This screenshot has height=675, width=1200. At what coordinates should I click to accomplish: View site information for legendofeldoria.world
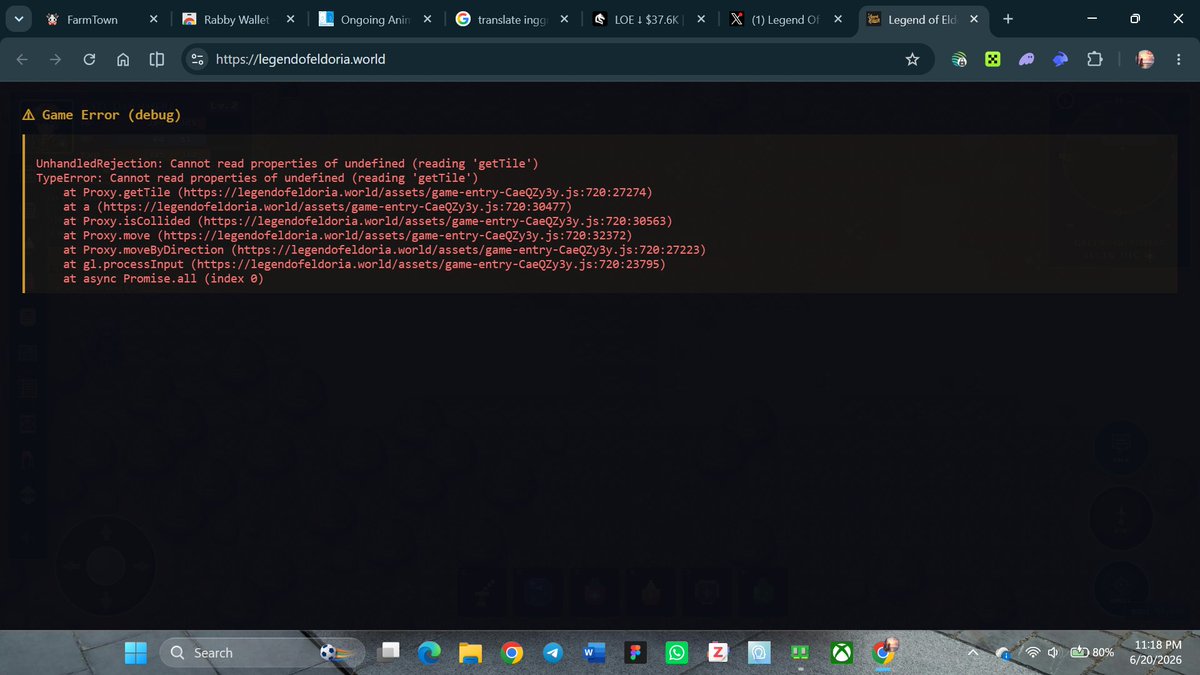198,59
